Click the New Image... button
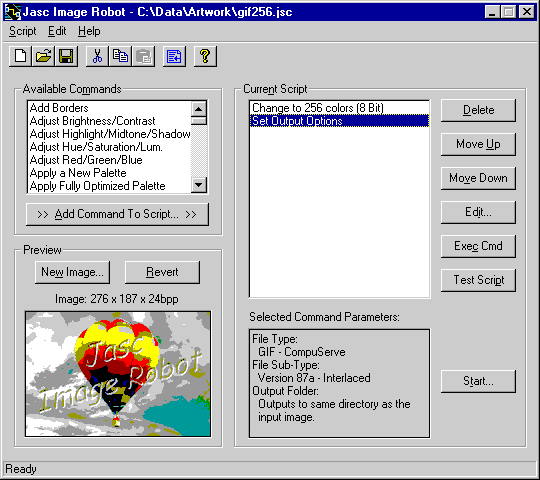 (x=72, y=272)
